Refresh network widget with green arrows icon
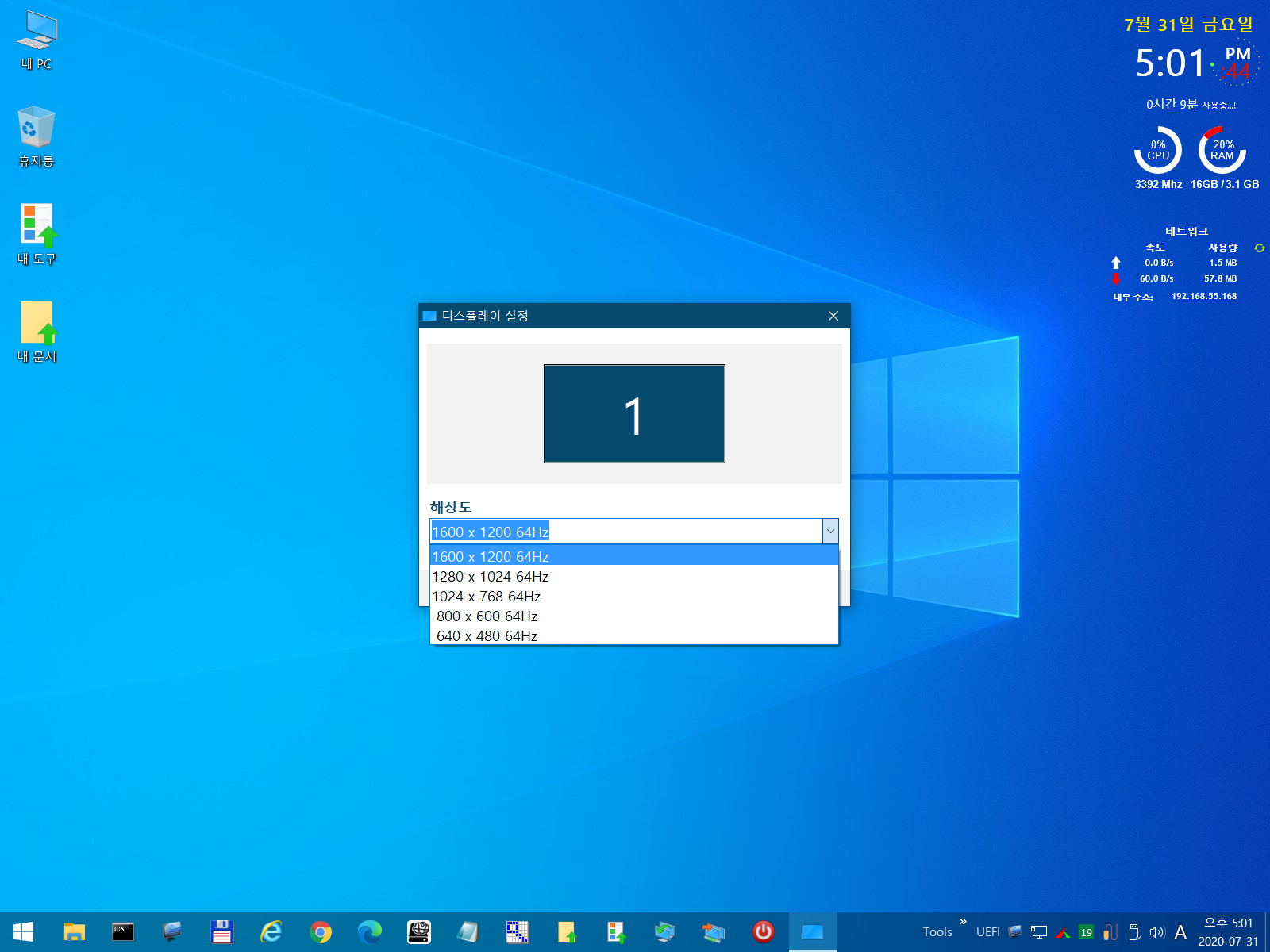1270x952 pixels. pyautogui.click(x=1259, y=248)
